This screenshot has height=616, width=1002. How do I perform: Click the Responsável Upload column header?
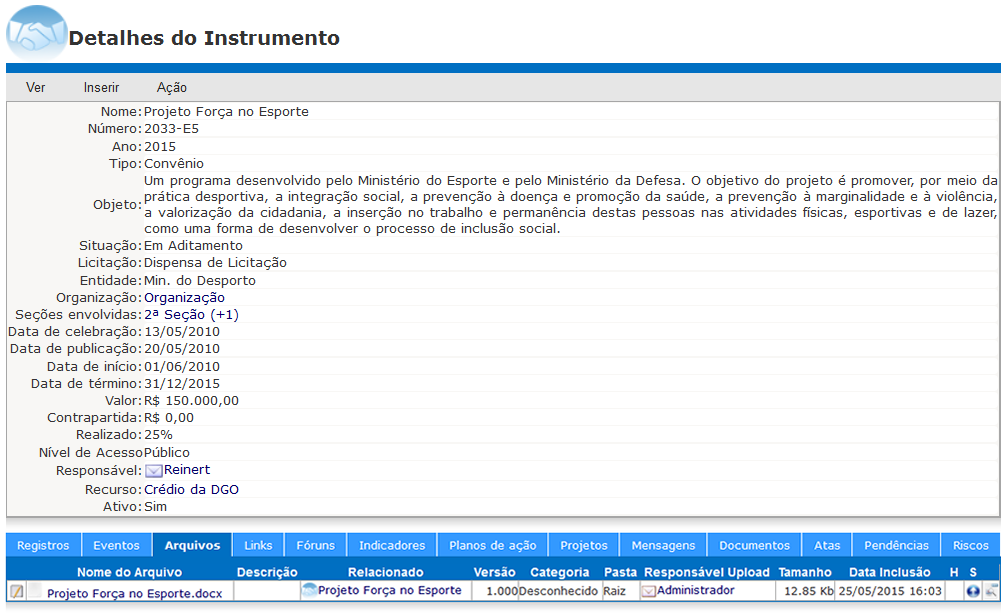pos(706,573)
